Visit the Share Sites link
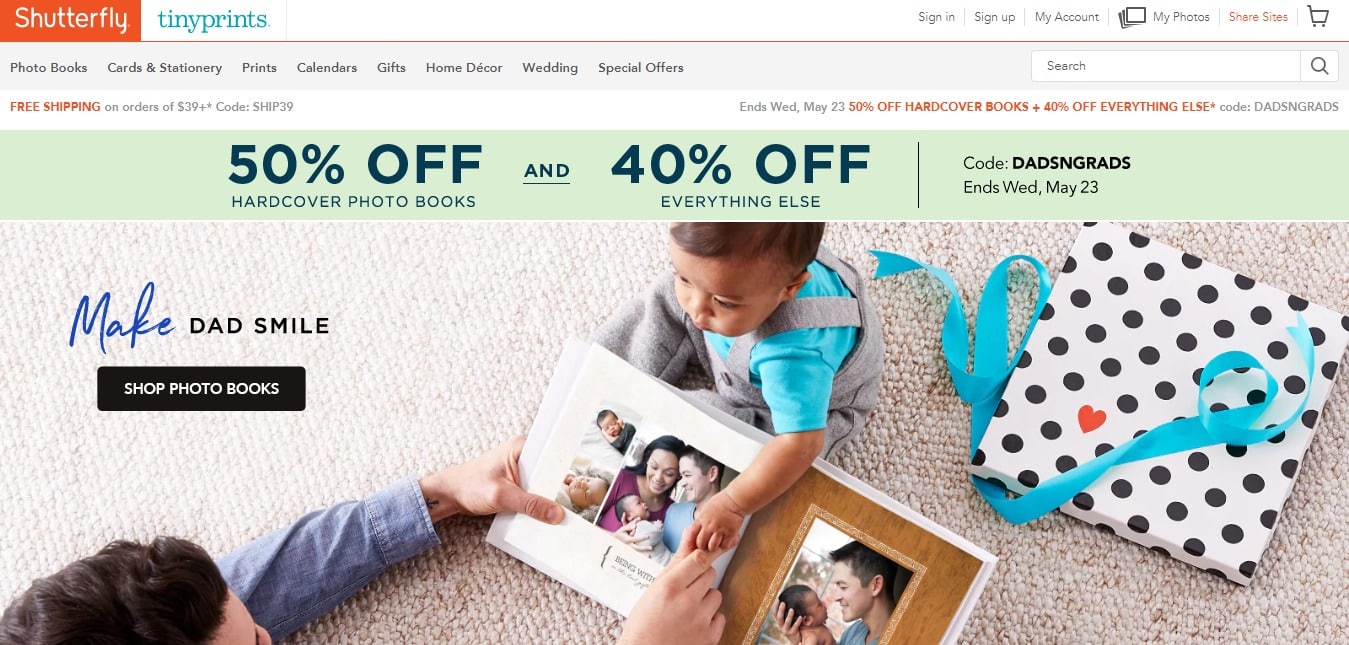This screenshot has width=1349, height=645. [x=1258, y=17]
